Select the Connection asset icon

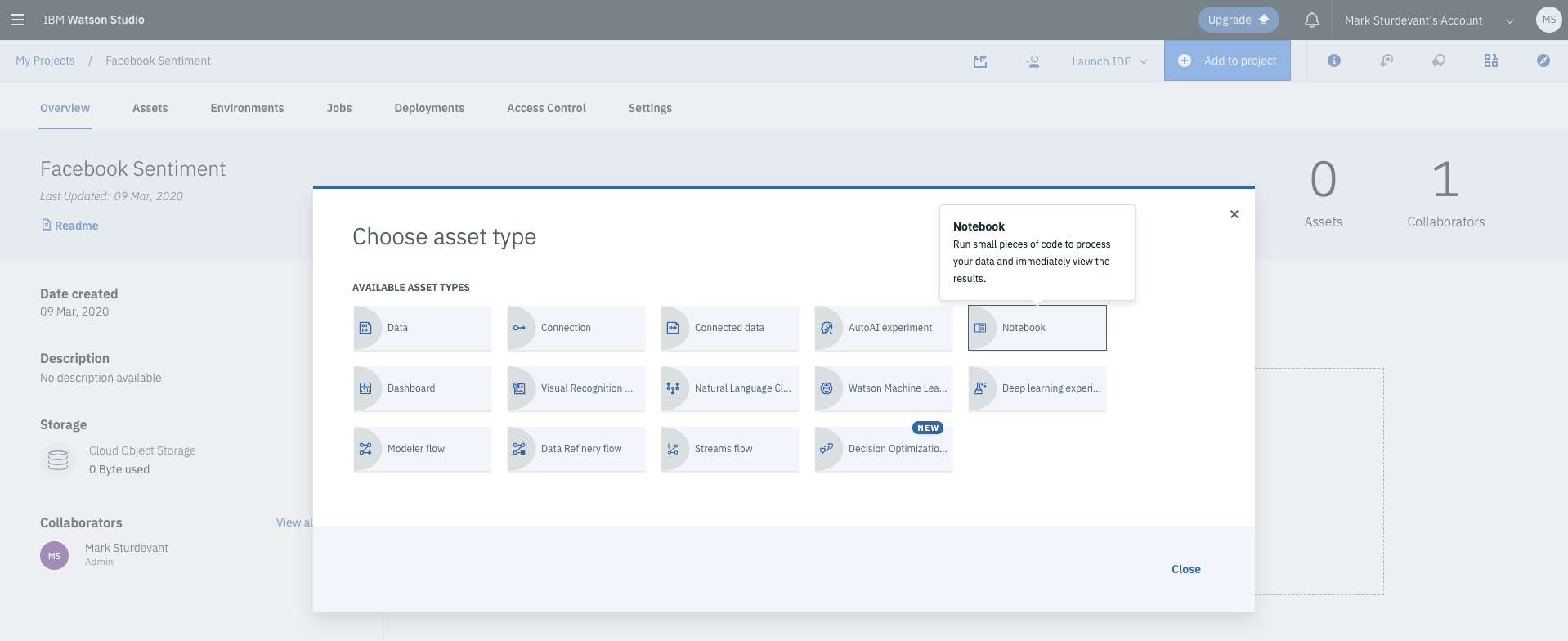click(519, 328)
